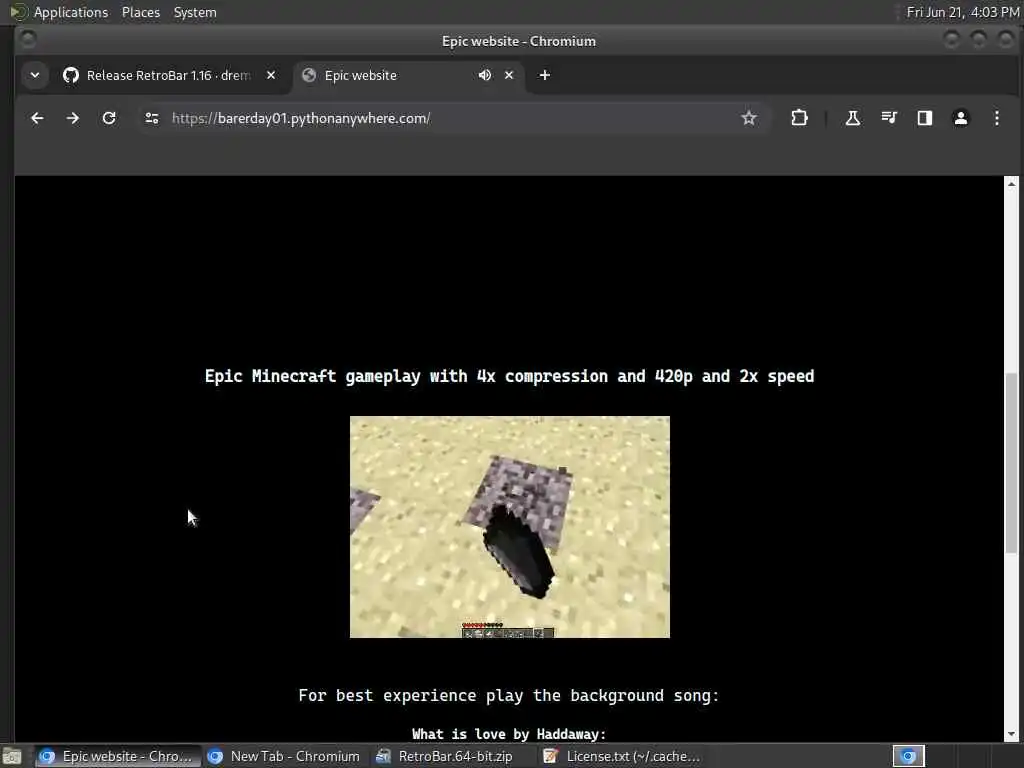Image resolution: width=1024 pixels, height=768 pixels.
Task: Bookmark this page with the star icon
Action: point(748,118)
